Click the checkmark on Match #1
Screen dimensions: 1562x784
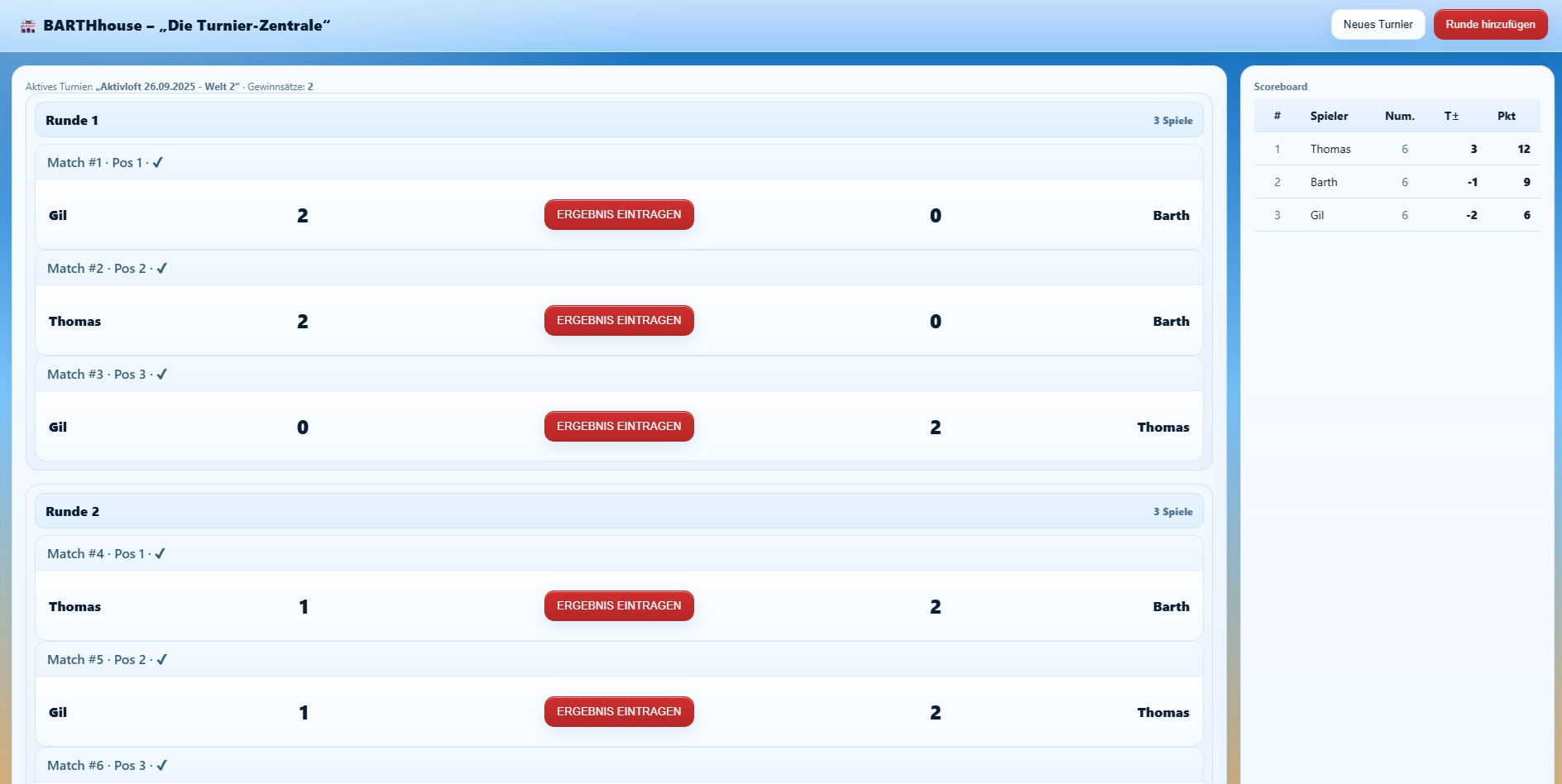158,163
